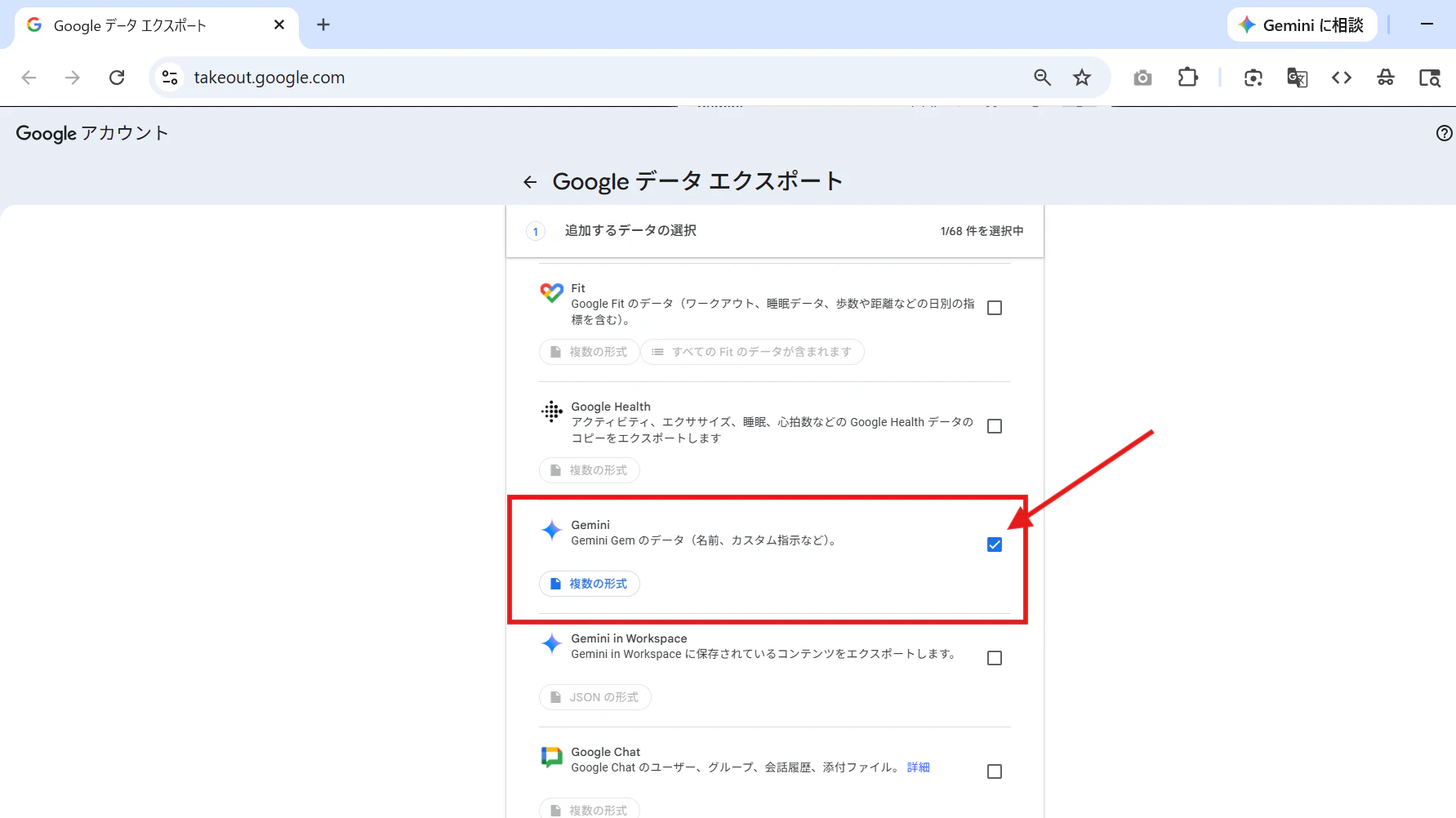The height and width of the screenshot is (818, 1456).
Task: Open the extensions puzzle icon
Action: [1187, 78]
